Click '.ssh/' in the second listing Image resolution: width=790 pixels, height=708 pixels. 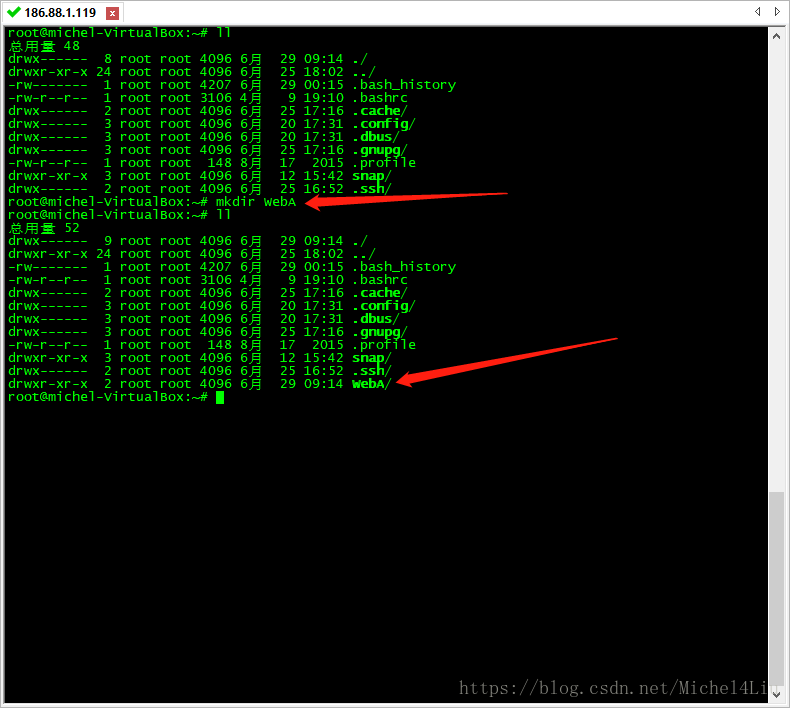(372, 371)
